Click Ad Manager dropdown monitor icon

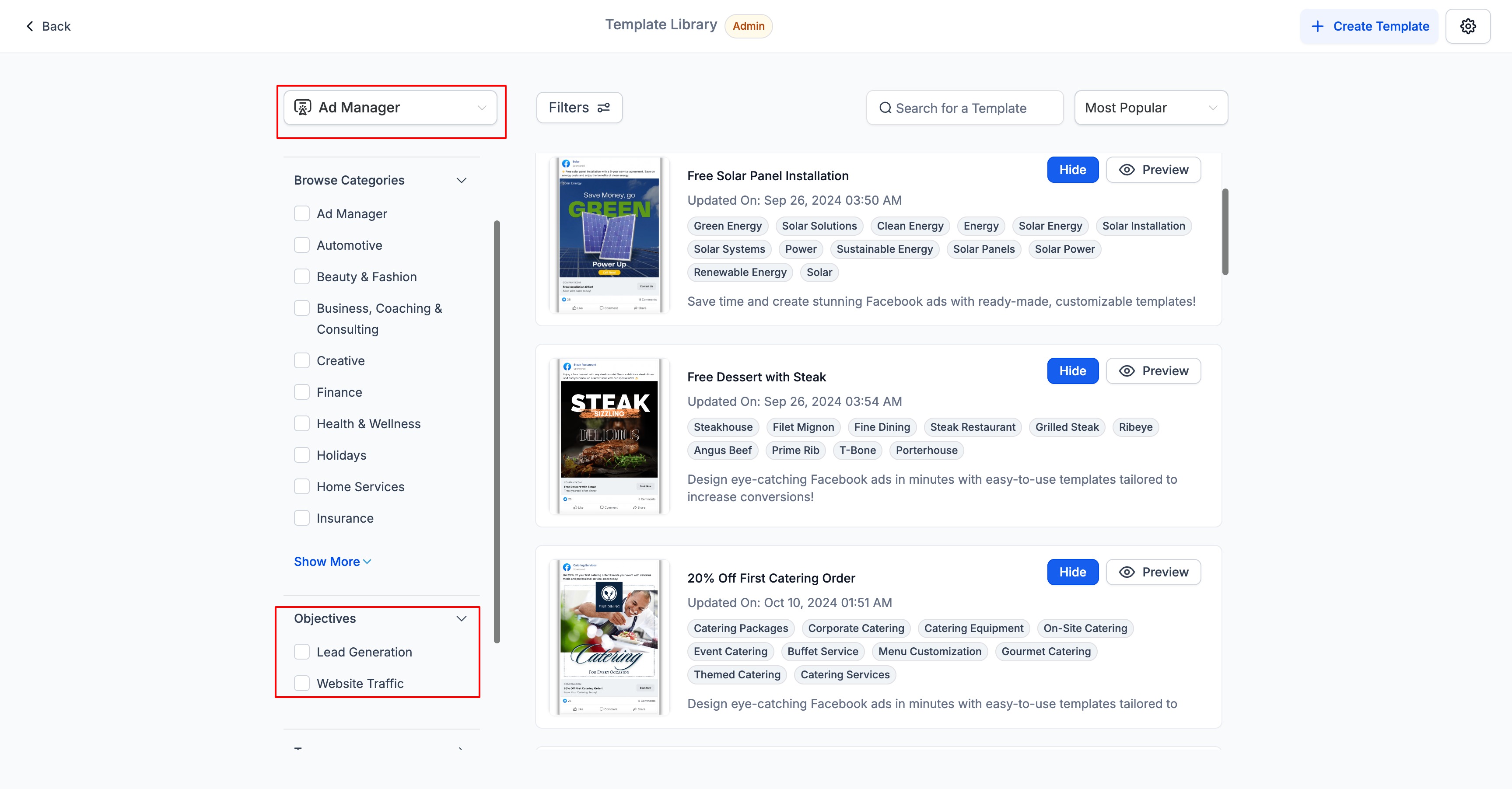click(302, 107)
